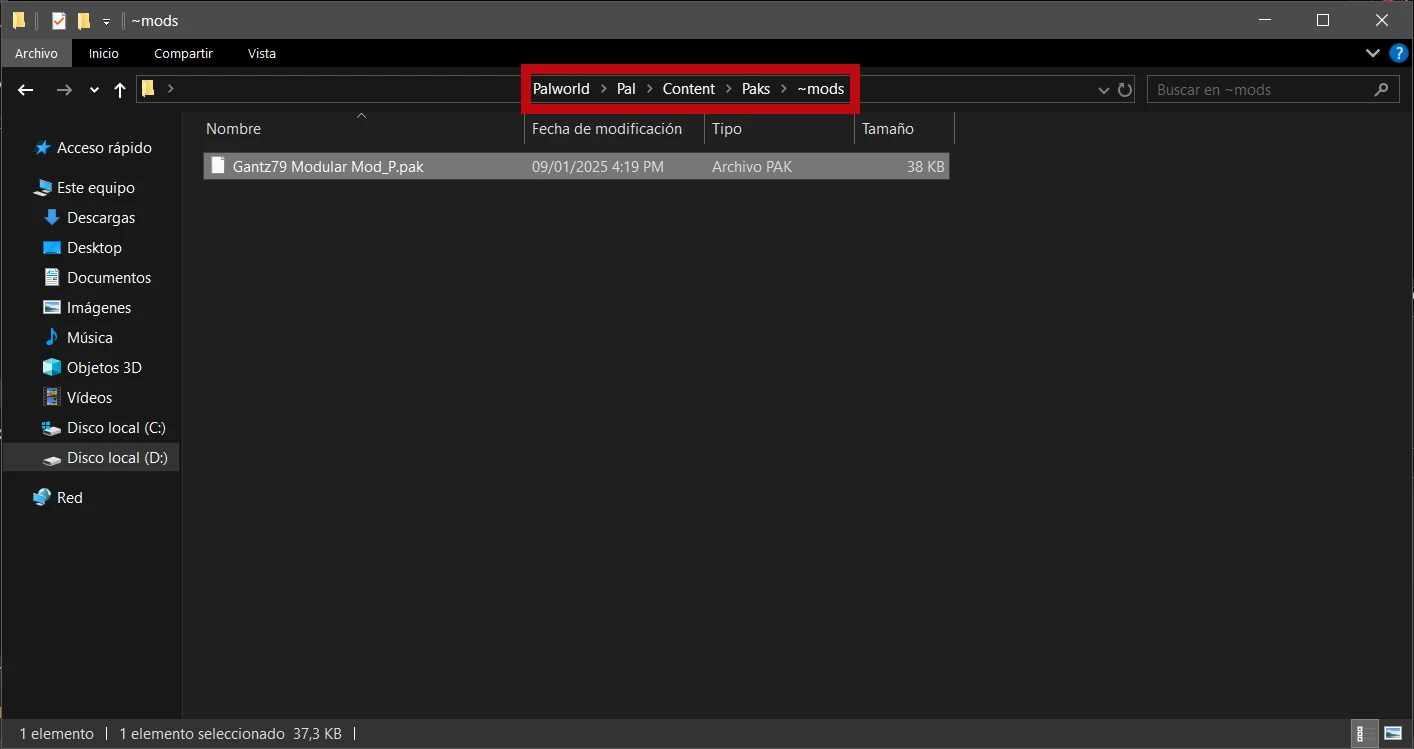Select Este equipo in the navigation pane
This screenshot has width=1414, height=749.
[x=96, y=187]
